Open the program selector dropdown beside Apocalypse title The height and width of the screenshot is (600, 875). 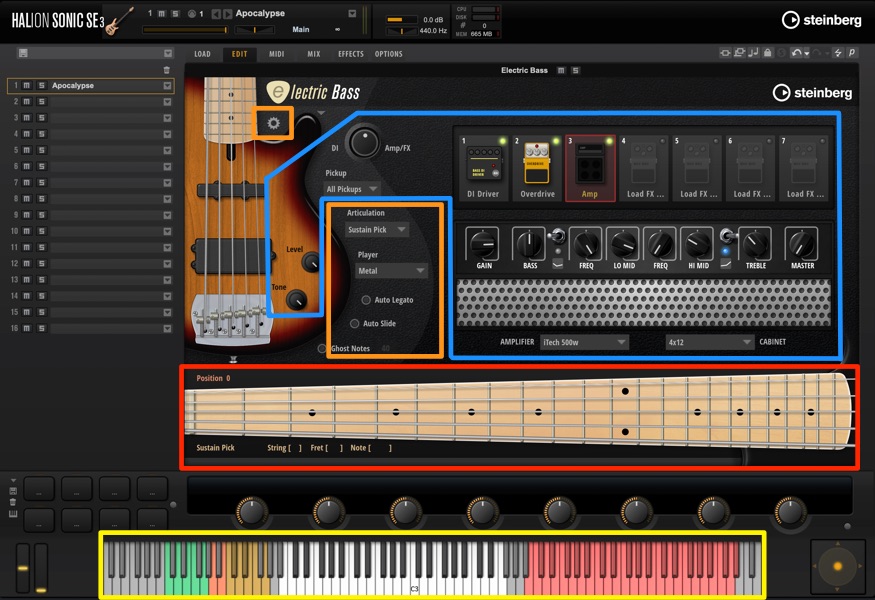[352, 13]
